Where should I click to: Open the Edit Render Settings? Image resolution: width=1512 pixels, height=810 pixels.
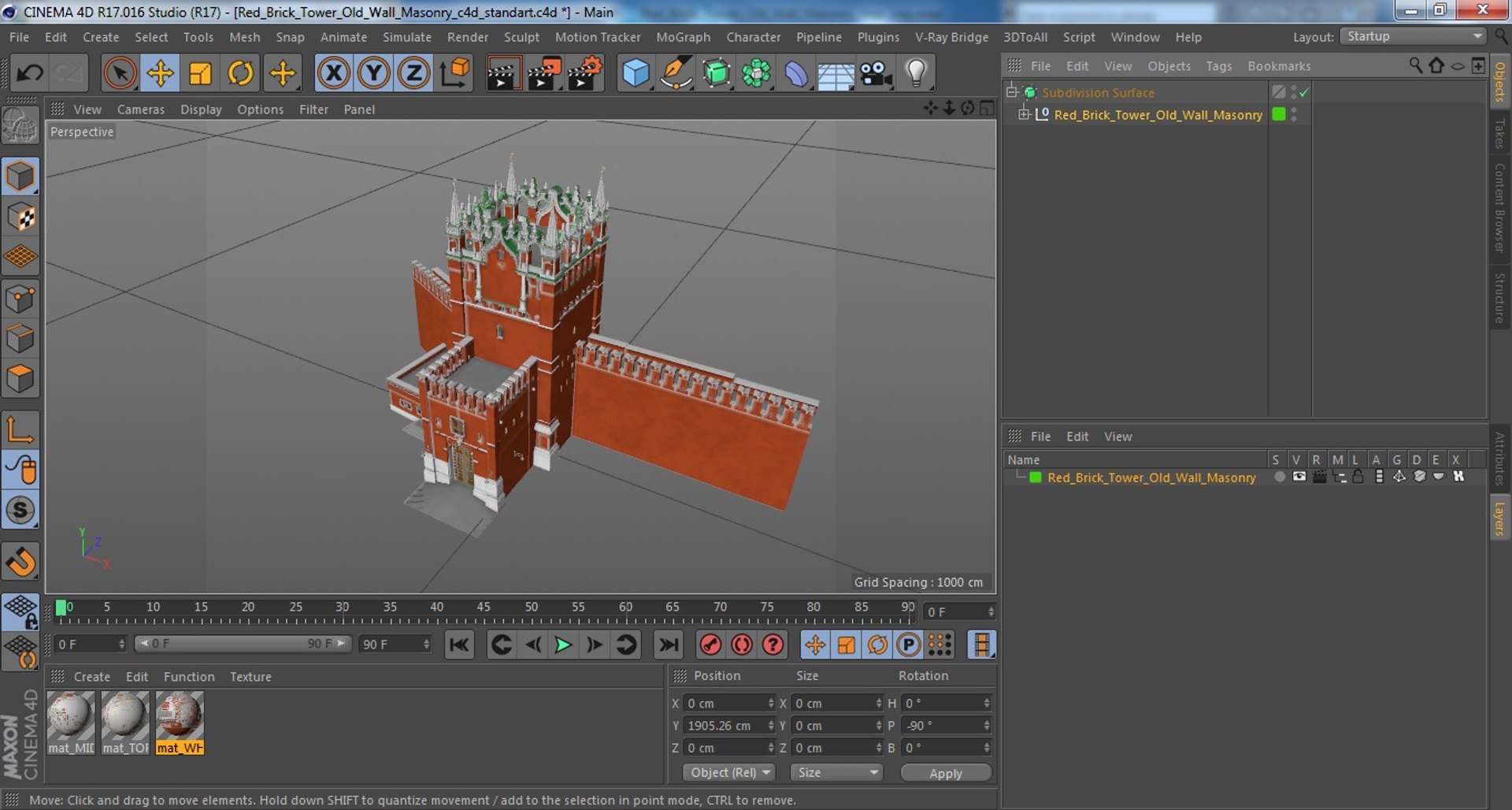tap(584, 73)
